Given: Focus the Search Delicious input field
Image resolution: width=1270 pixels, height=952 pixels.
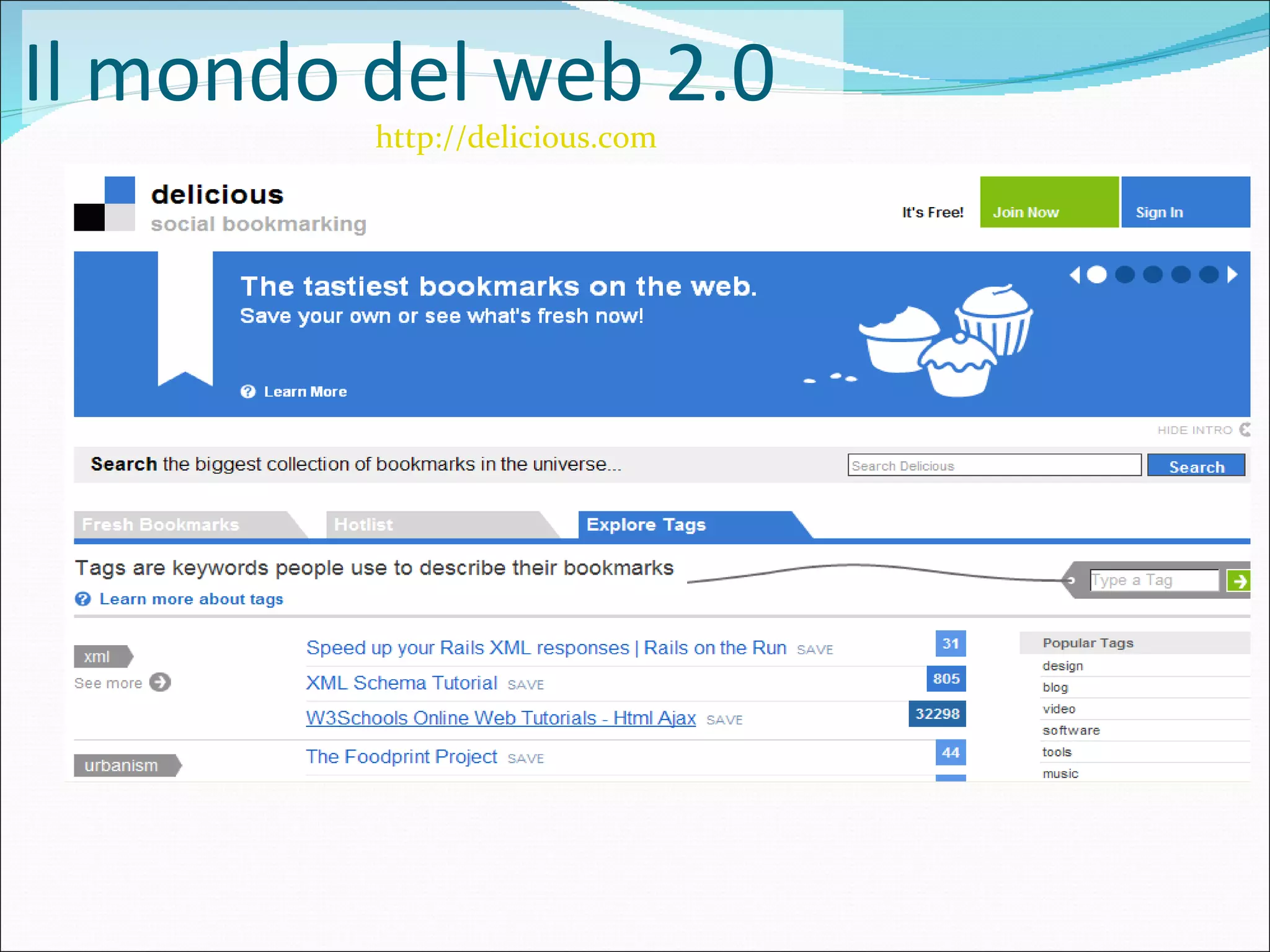Looking at the screenshot, I should (x=994, y=465).
